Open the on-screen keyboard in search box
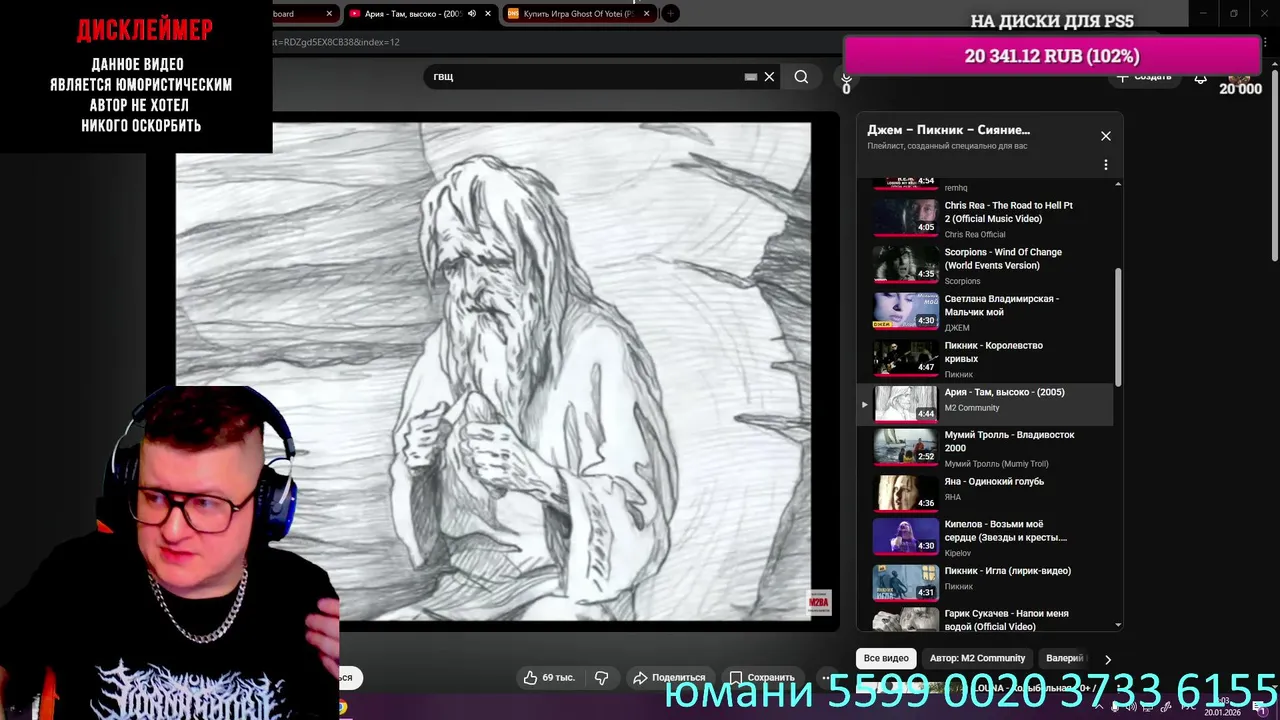This screenshot has width=1280, height=720. (751, 77)
